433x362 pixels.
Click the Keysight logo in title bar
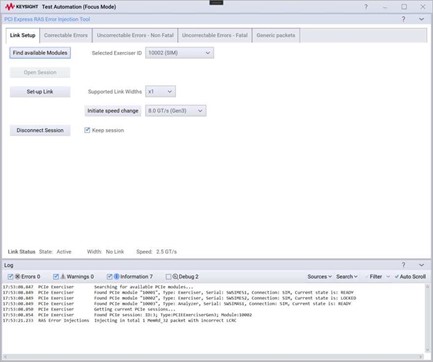pos(22,7)
